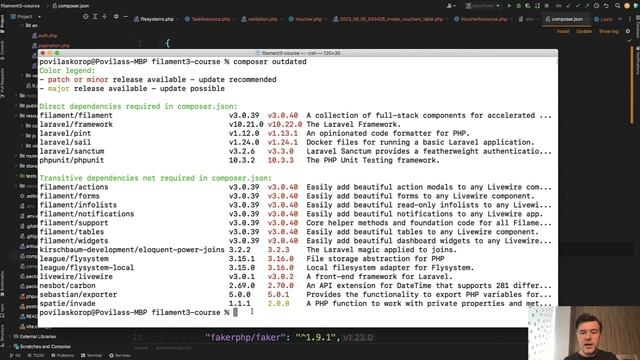The image size is (640, 360).
Task: Click composer Install link
Action: 563,31
